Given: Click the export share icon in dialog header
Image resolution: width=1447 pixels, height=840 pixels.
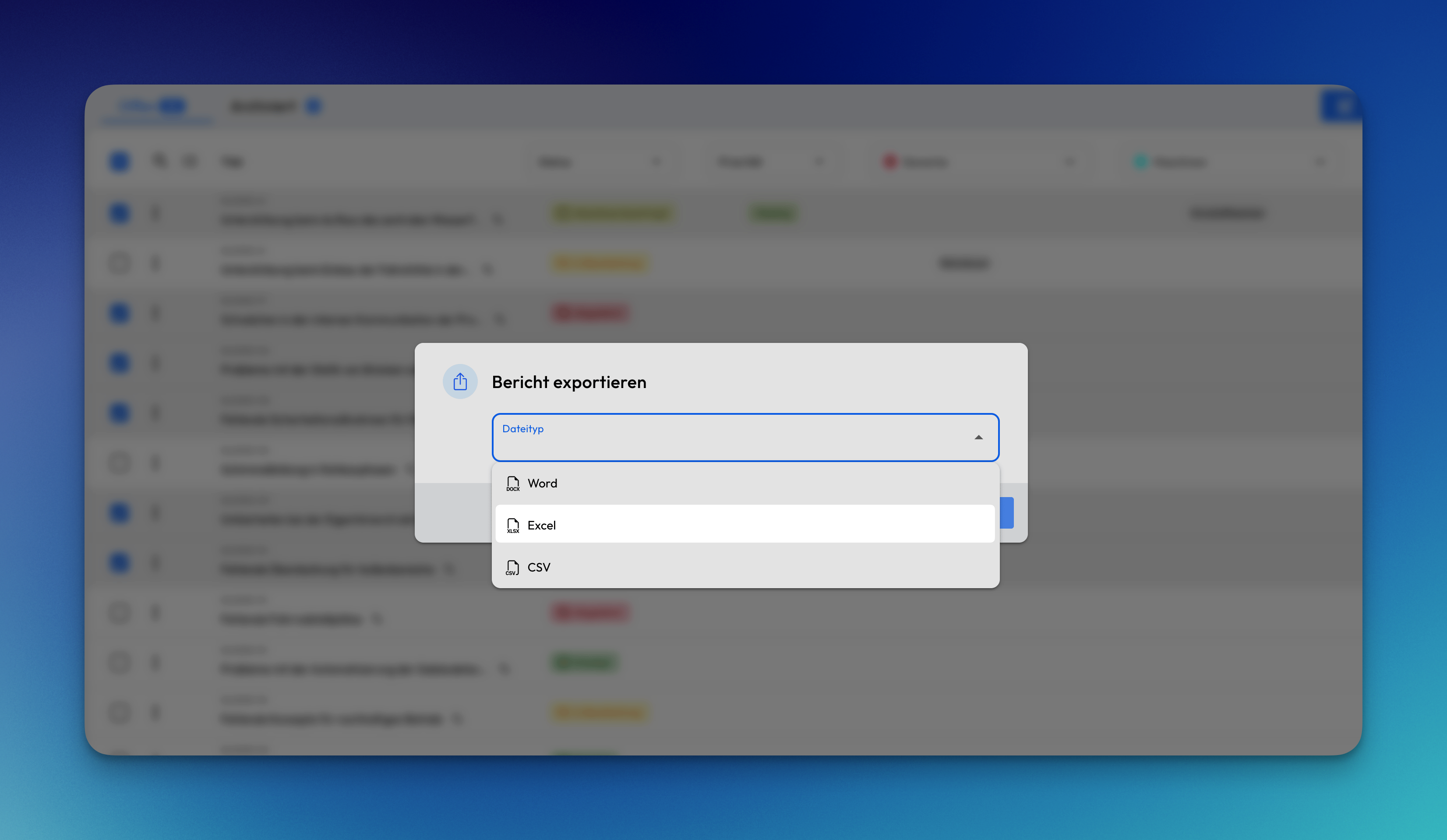Looking at the screenshot, I should coord(460,381).
